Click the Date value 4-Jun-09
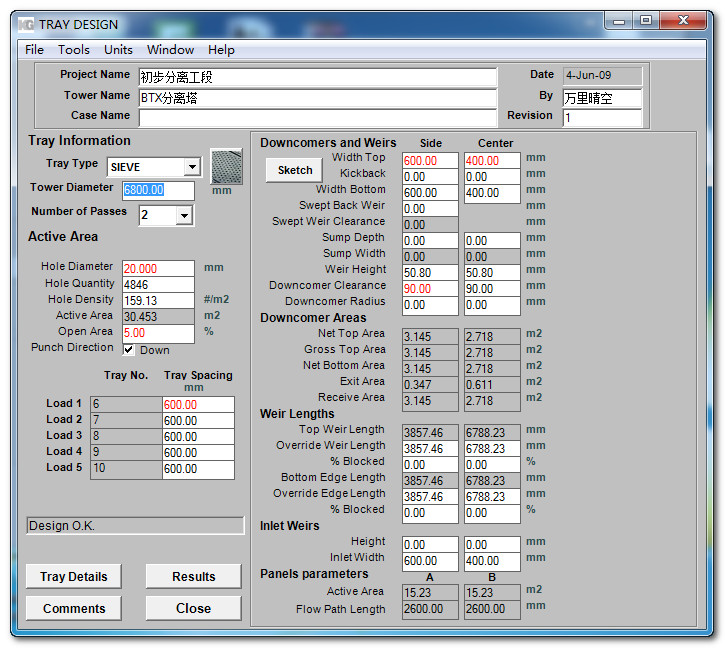The height and width of the screenshot is (648, 725). point(602,75)
